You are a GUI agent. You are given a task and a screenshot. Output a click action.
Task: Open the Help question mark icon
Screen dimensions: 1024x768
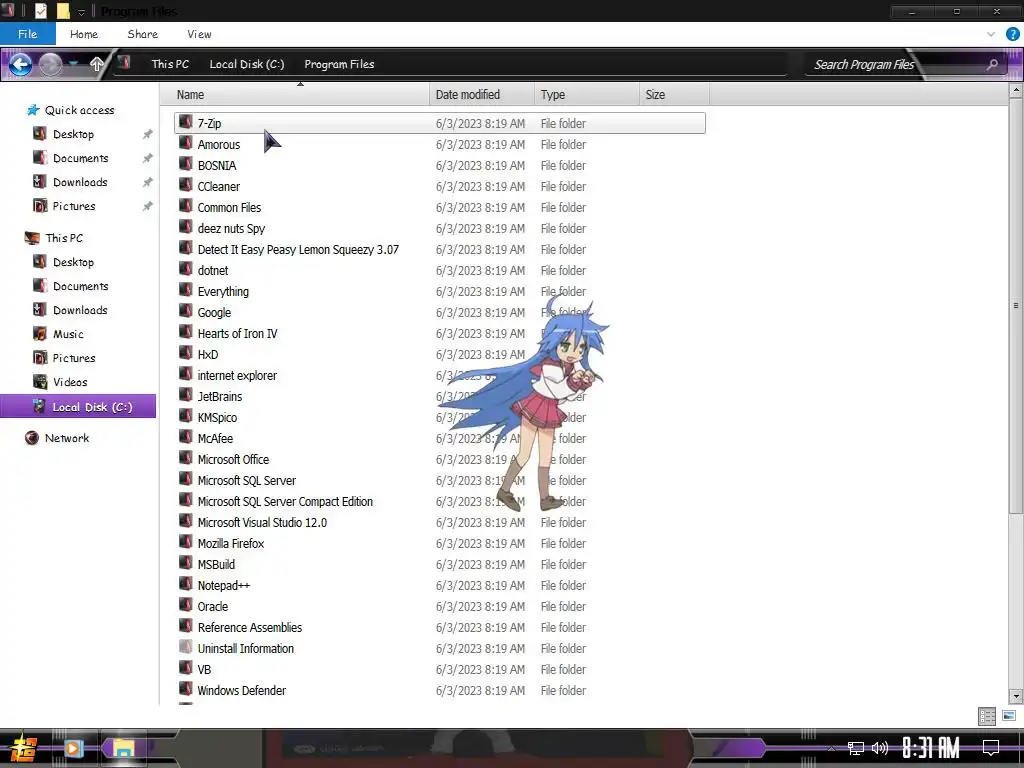(1012, 34)
